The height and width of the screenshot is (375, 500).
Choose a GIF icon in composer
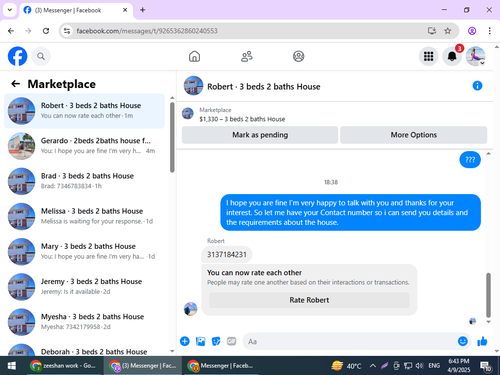(231, 341)
